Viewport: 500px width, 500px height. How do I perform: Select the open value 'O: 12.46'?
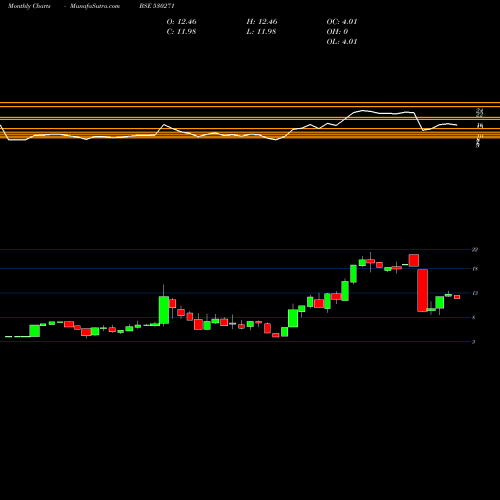(x=181, y=22)
